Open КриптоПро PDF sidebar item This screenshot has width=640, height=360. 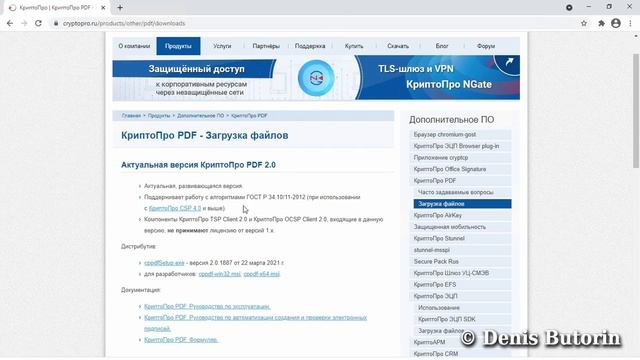(460, 180)
